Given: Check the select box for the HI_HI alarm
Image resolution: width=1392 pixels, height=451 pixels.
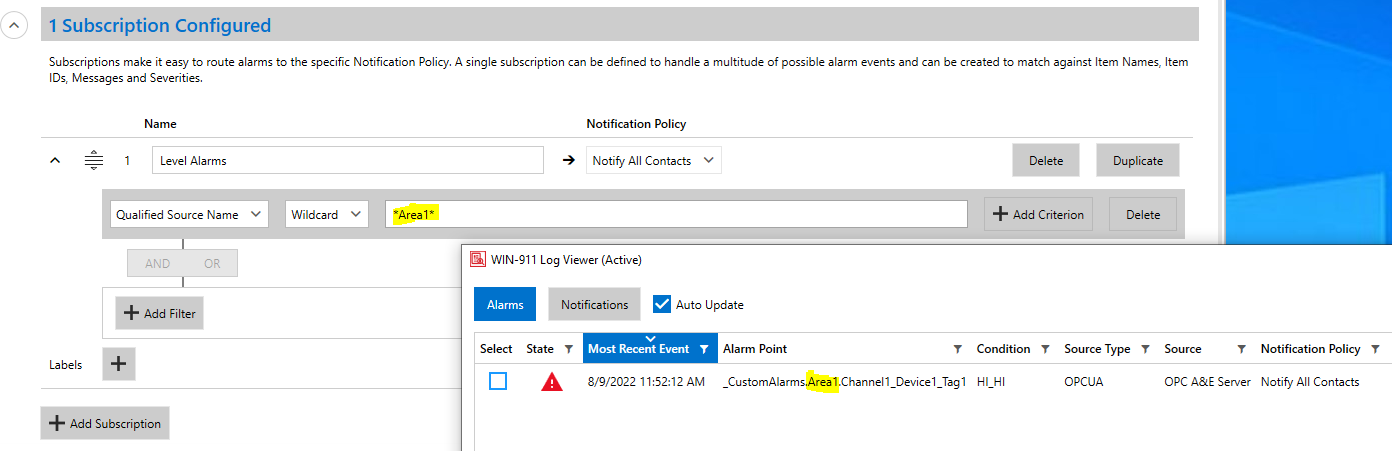Looking at the screenshot, I should 498,381.
